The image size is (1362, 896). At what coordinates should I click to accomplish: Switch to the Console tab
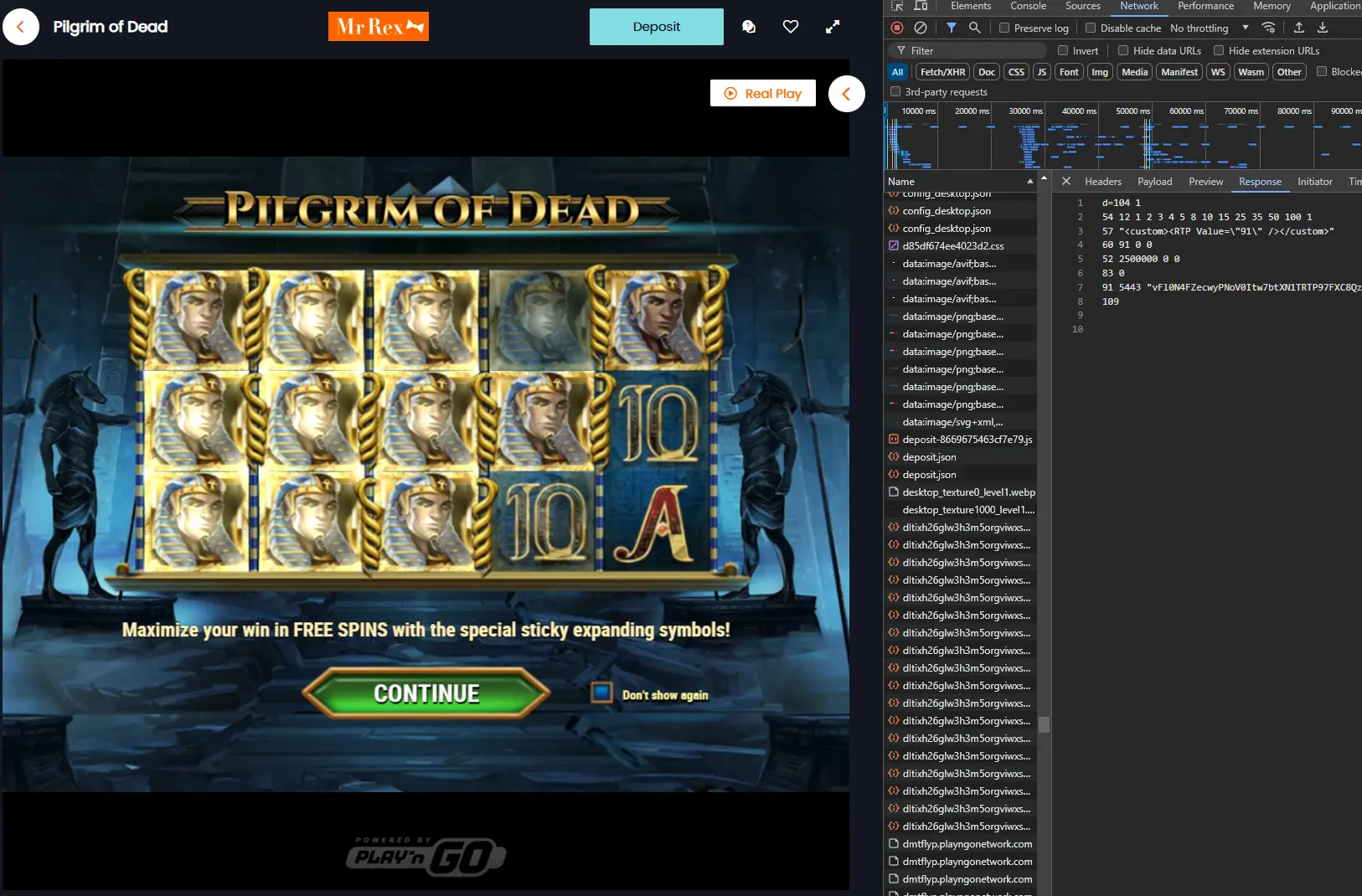pos(1028,6)
